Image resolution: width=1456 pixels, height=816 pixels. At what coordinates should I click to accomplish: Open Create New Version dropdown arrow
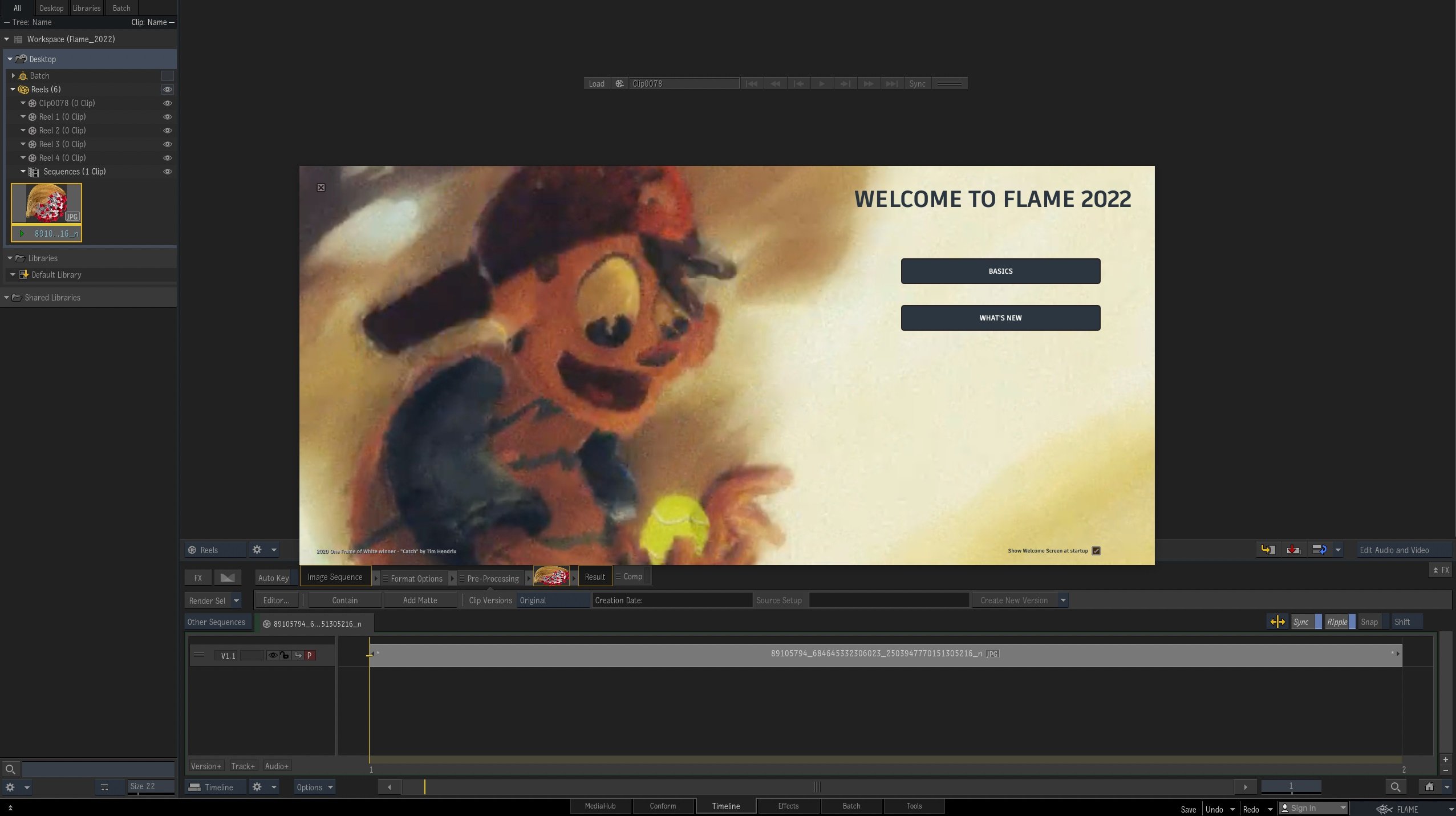click(1063, 600)
